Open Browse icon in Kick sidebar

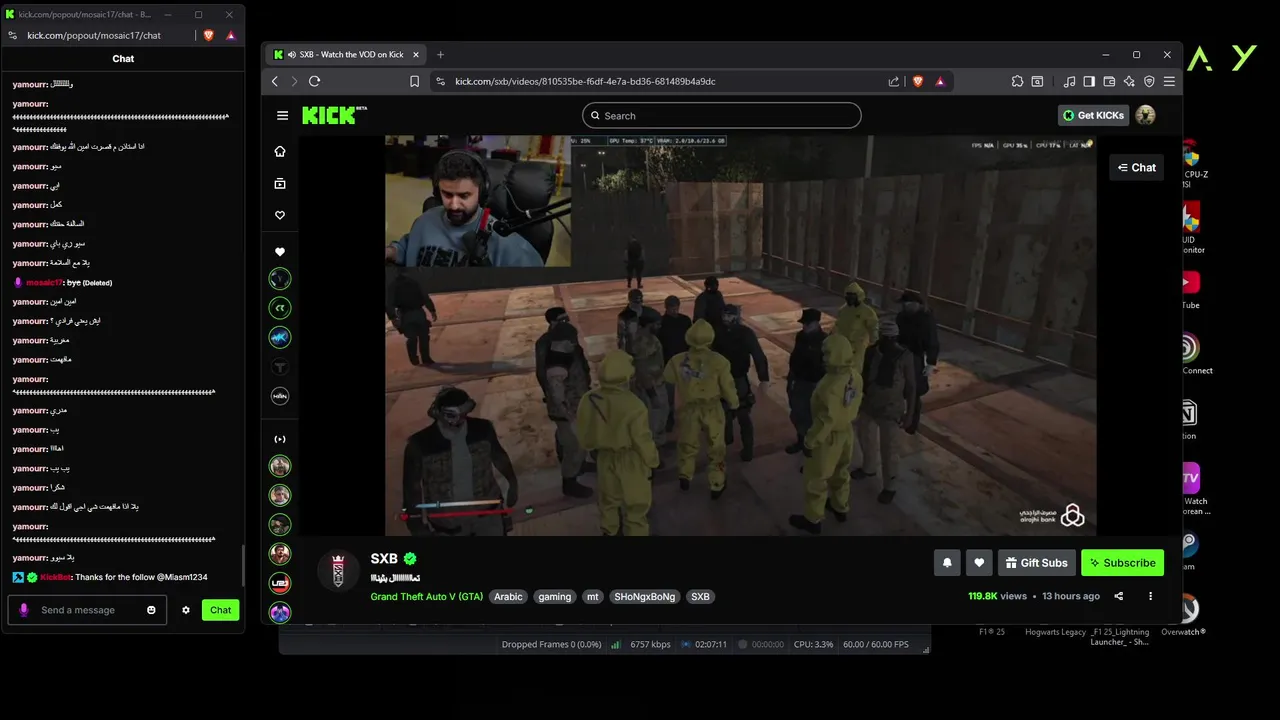tap(280, 183)
